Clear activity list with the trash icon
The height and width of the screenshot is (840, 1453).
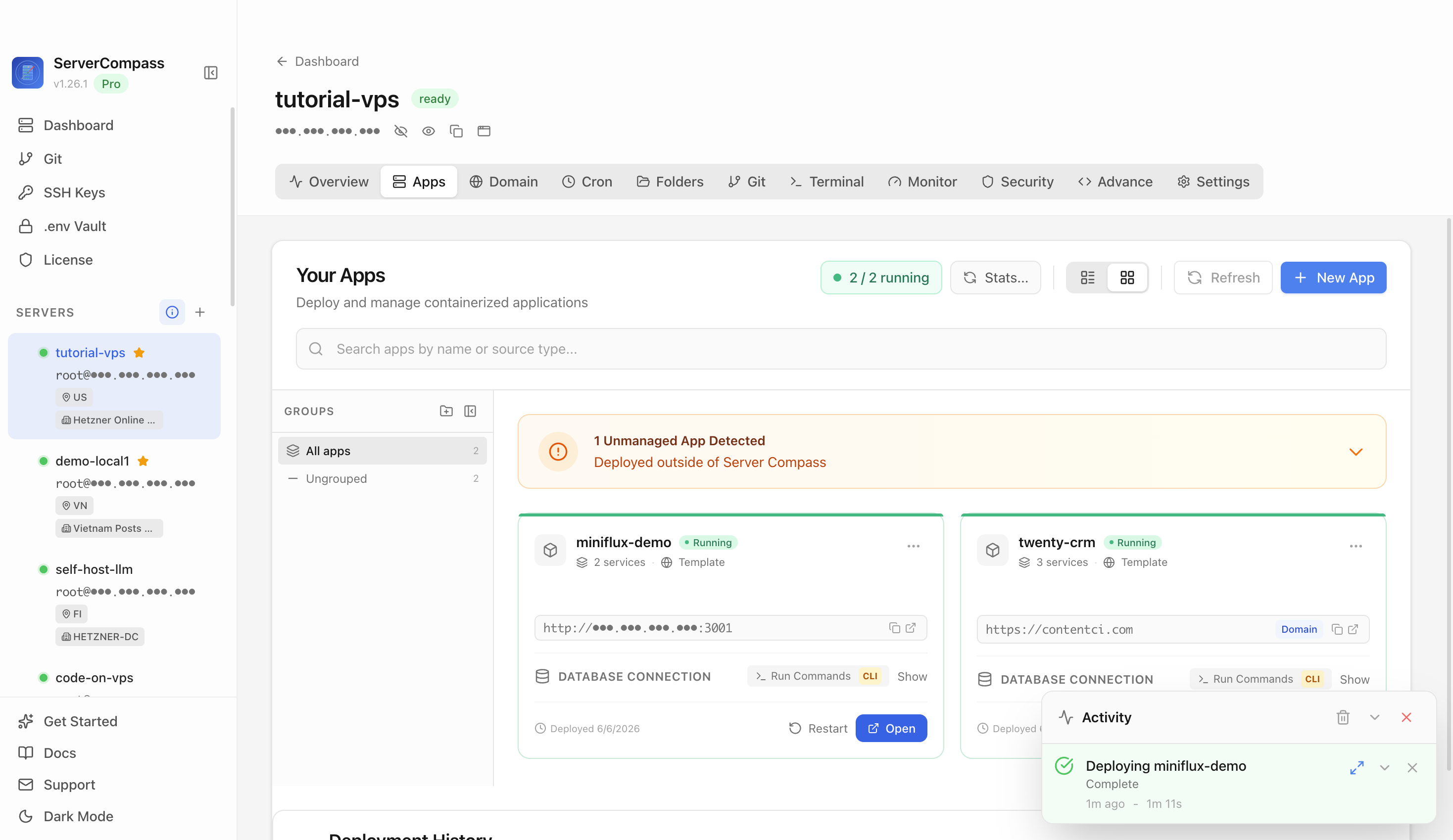1343,717
